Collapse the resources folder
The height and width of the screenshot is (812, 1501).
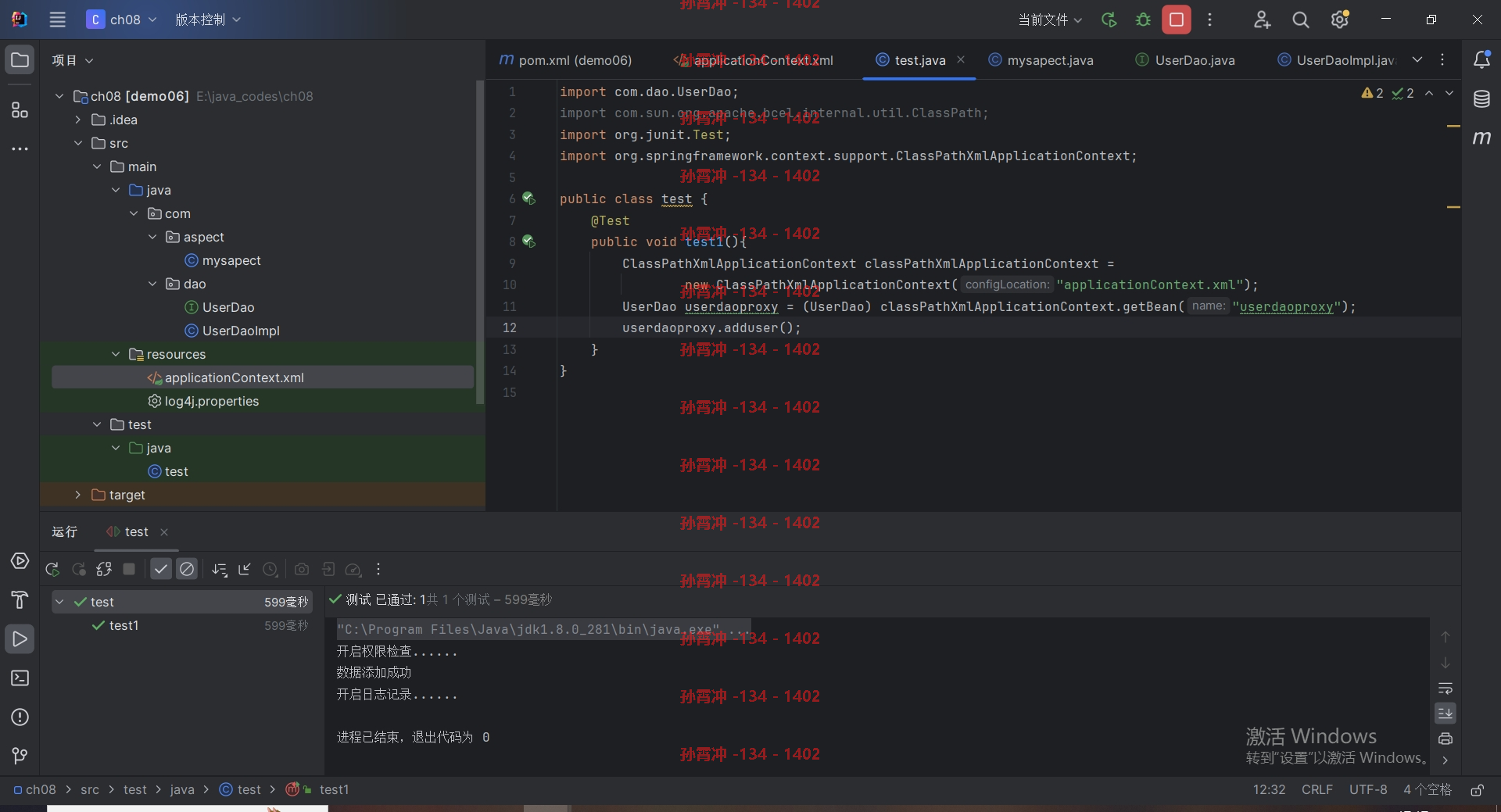116,354
